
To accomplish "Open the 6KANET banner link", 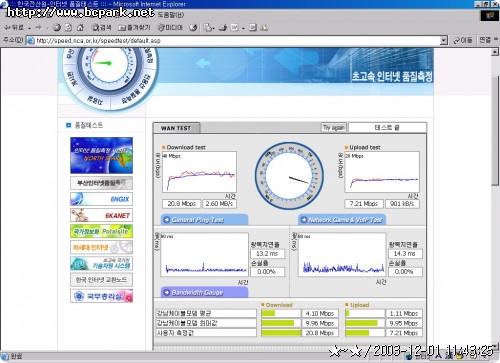I will pyautogui.click(x=101, y=215).
